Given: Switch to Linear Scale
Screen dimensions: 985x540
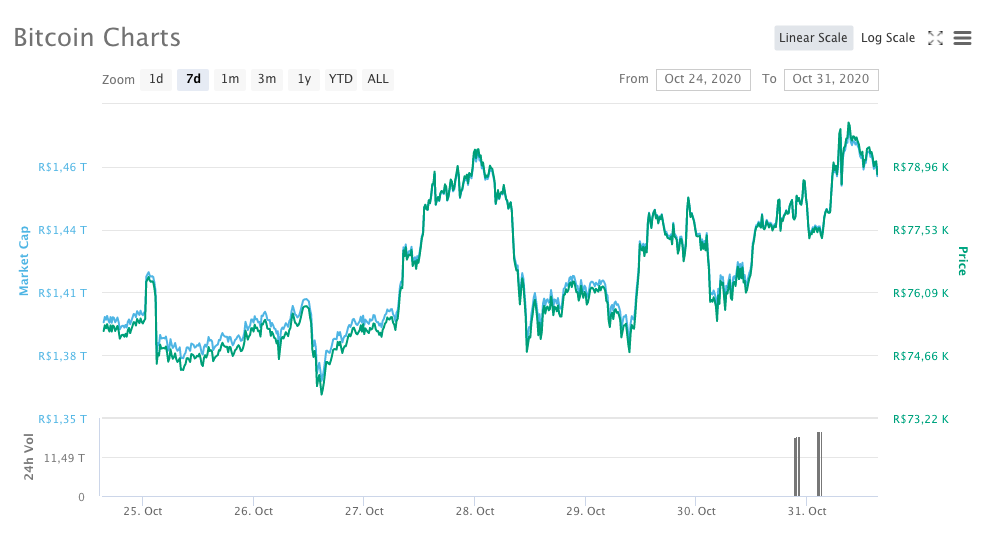Looking at the screenshot, I should pos(814,38).
